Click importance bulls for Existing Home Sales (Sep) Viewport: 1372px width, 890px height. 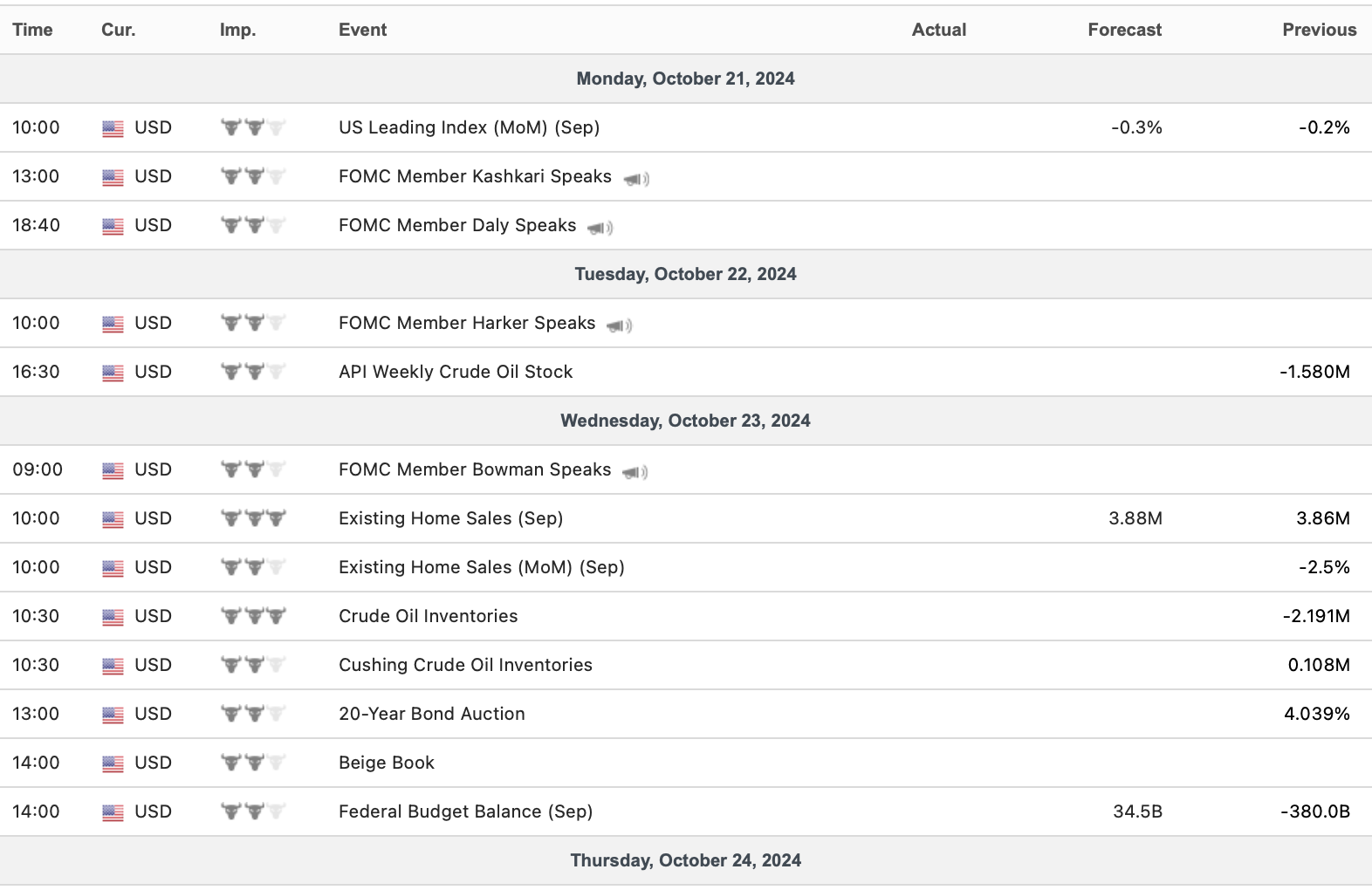[x=253, y=518]
